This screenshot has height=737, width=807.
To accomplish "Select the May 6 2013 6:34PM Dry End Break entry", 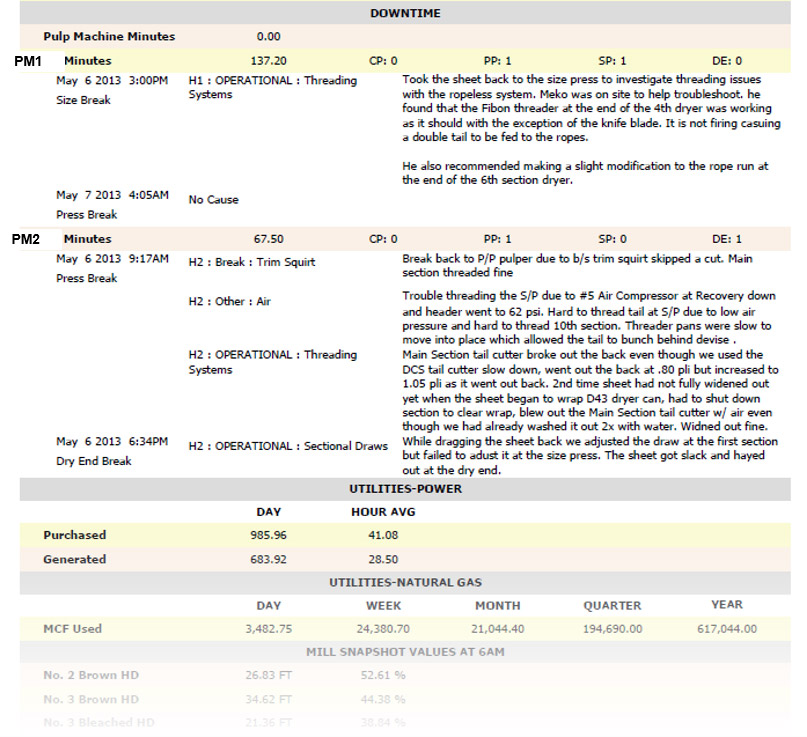I will [x=112, y=451].
